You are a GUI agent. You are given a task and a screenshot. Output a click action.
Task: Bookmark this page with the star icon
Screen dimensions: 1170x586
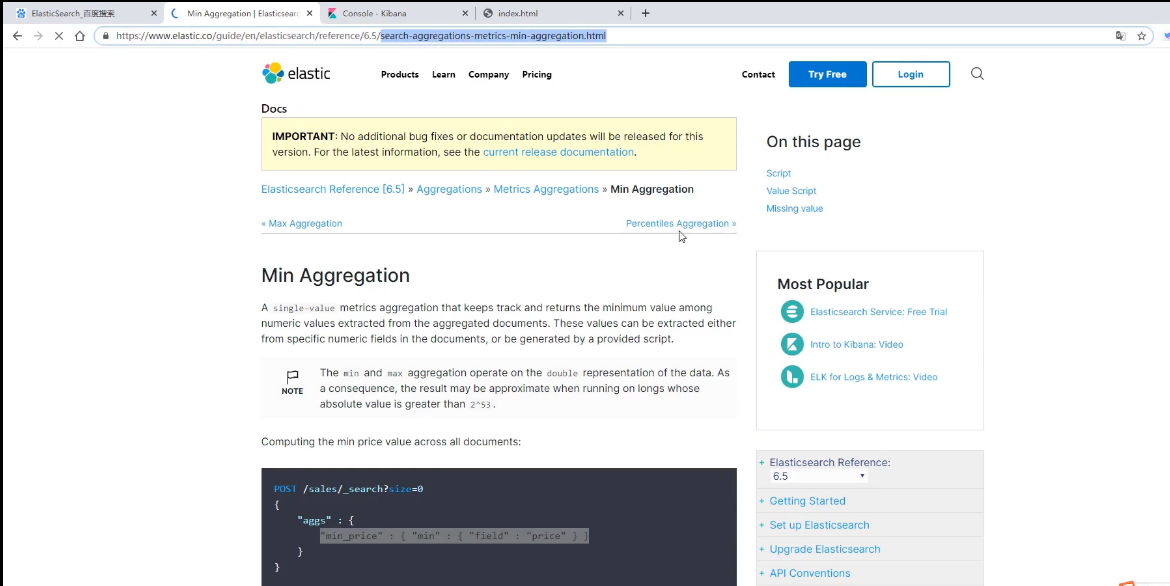point(1141,36)
